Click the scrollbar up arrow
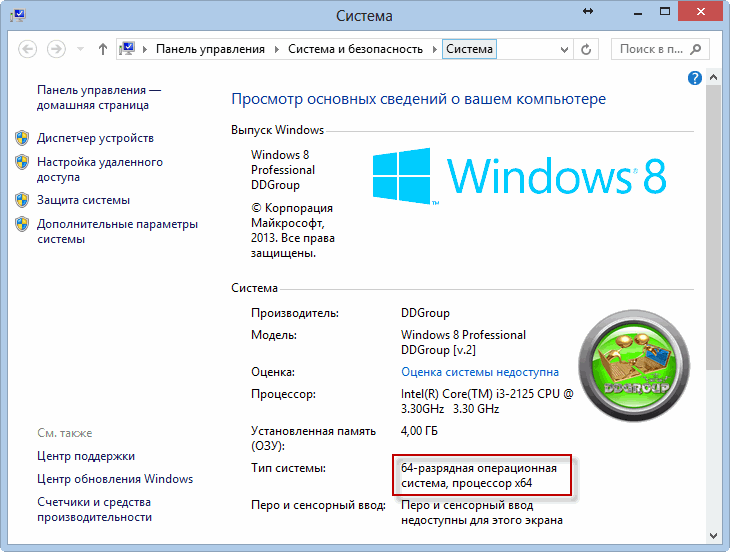 [713, 77]
